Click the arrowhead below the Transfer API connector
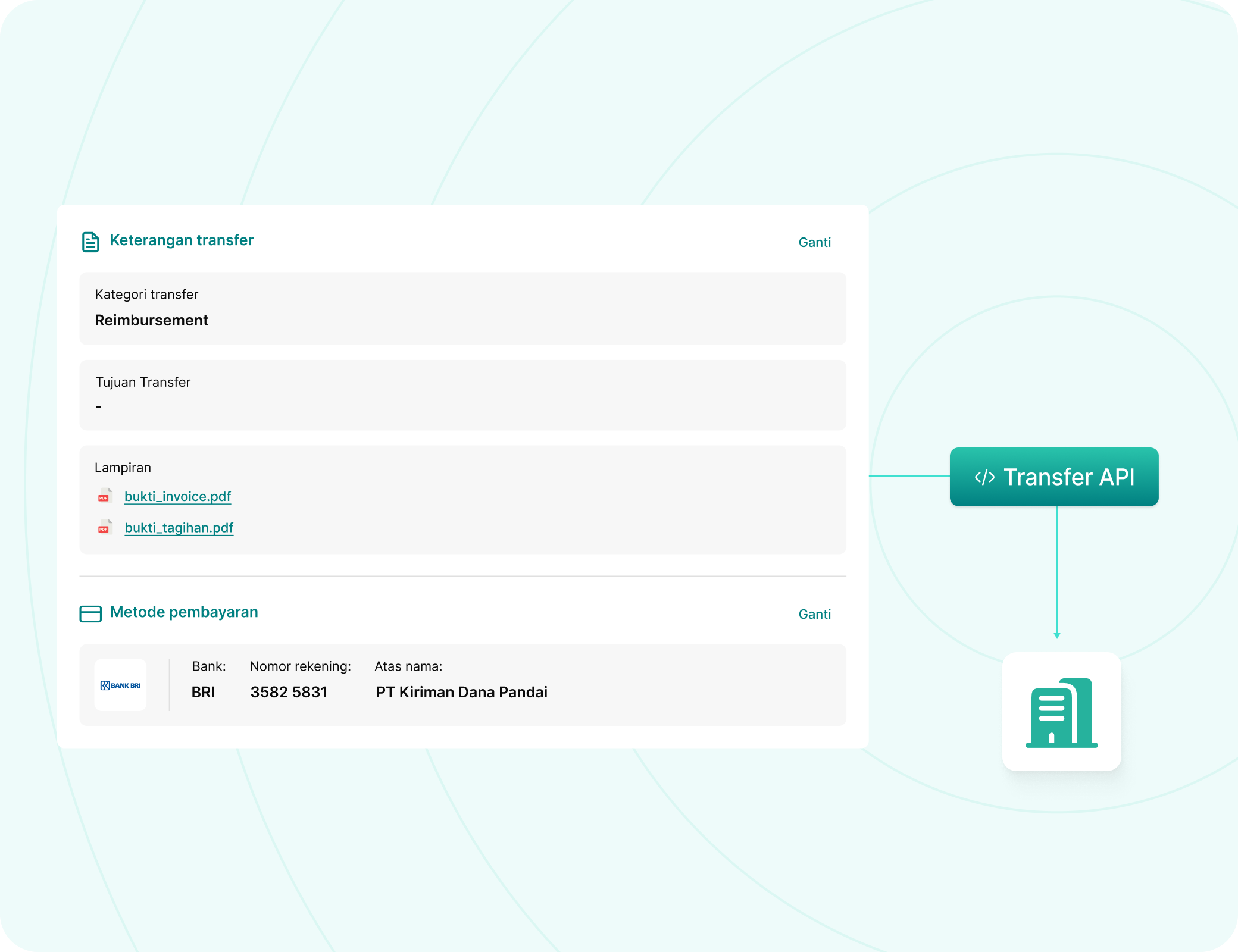 pyautogui.click(x=1057, y=635)
